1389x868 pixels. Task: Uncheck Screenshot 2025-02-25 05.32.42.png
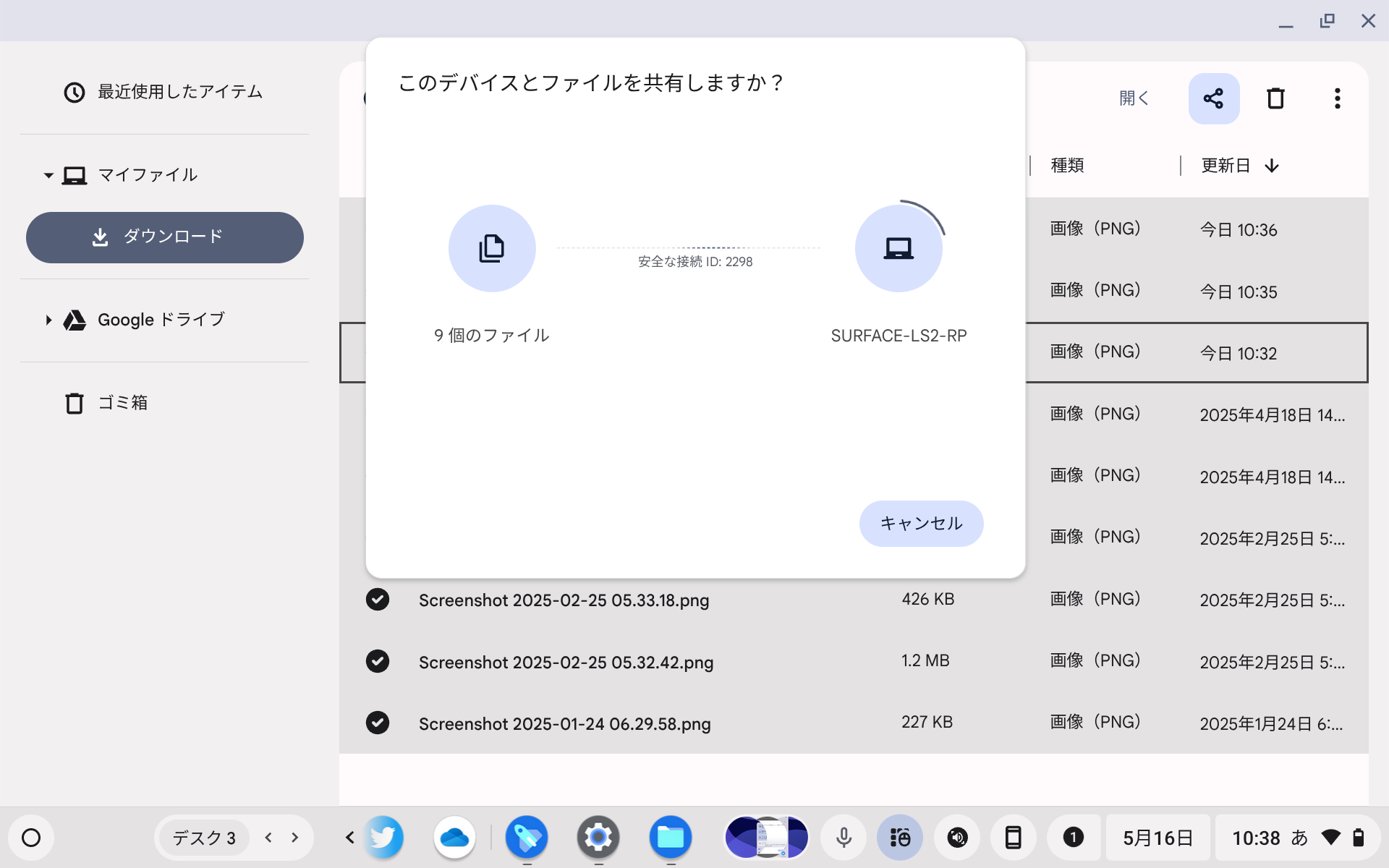coord(378,660)
